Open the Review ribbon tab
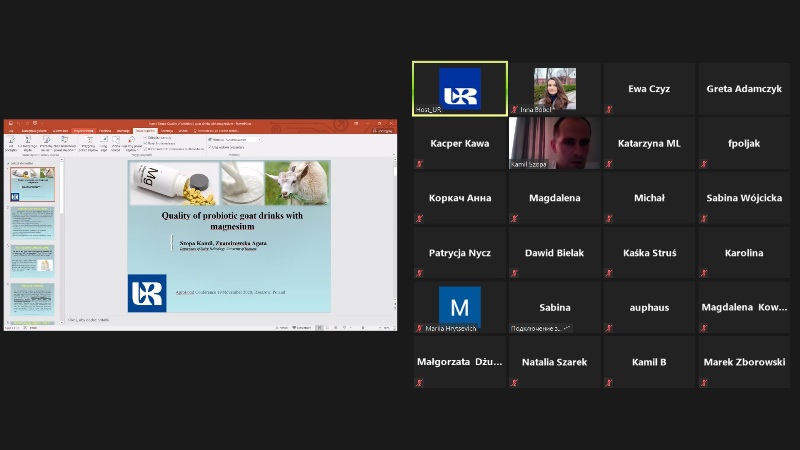 click(167, 131)
